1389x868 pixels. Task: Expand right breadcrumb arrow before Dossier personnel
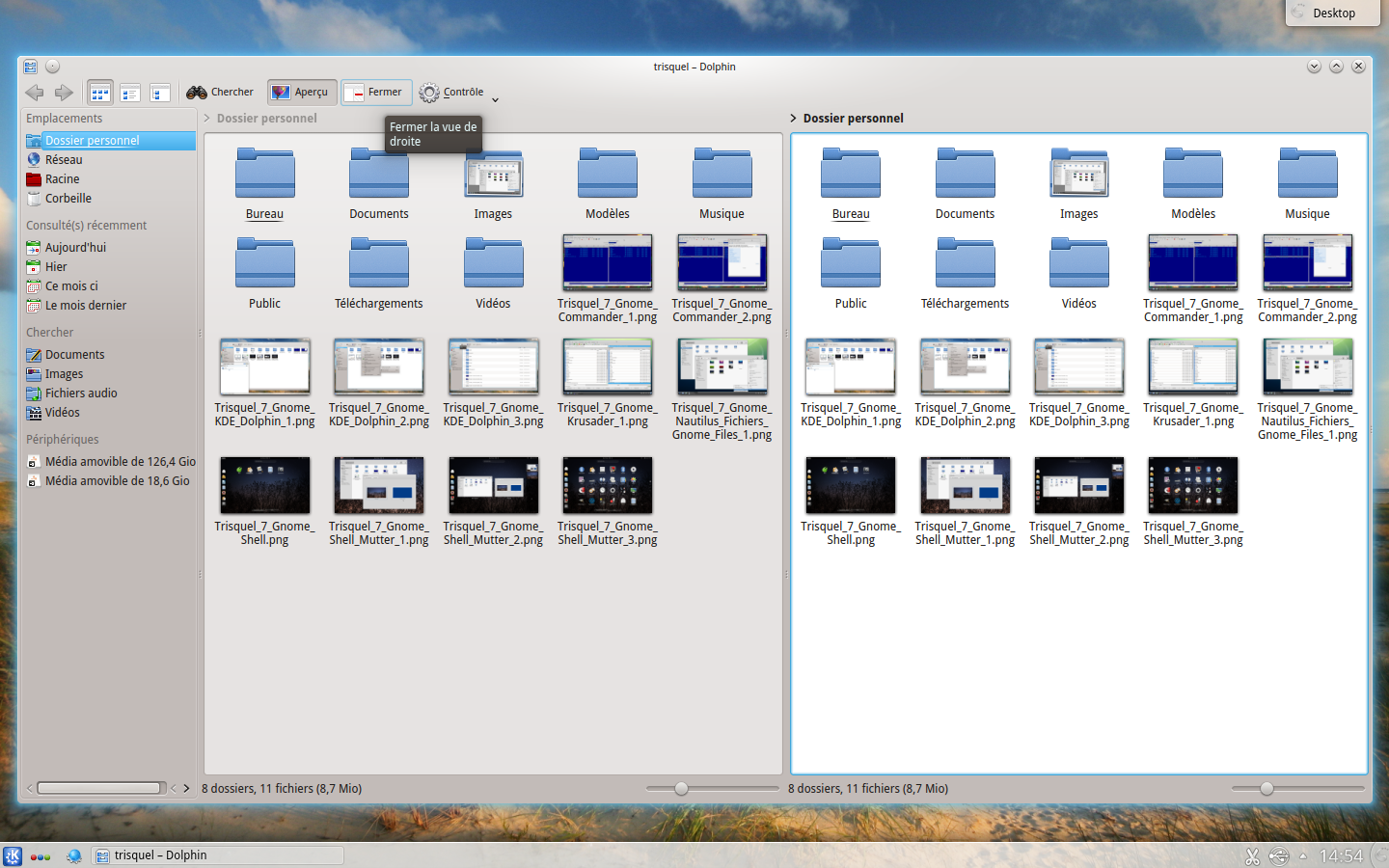click(x=793, y=119)
